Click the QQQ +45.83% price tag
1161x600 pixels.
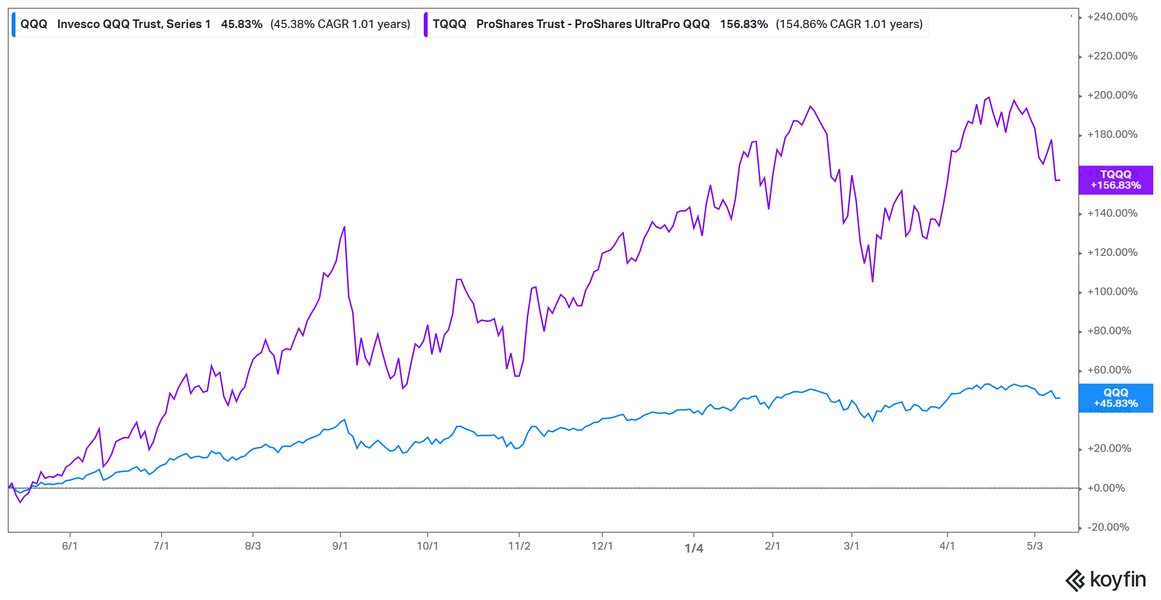(1116, 399)
